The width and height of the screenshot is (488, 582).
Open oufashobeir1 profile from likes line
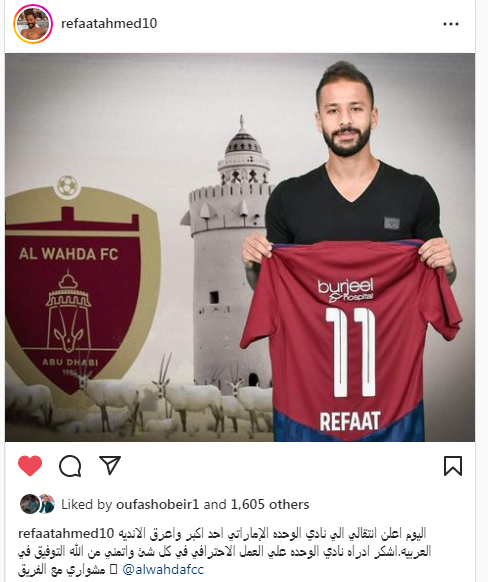pos(158,504)
